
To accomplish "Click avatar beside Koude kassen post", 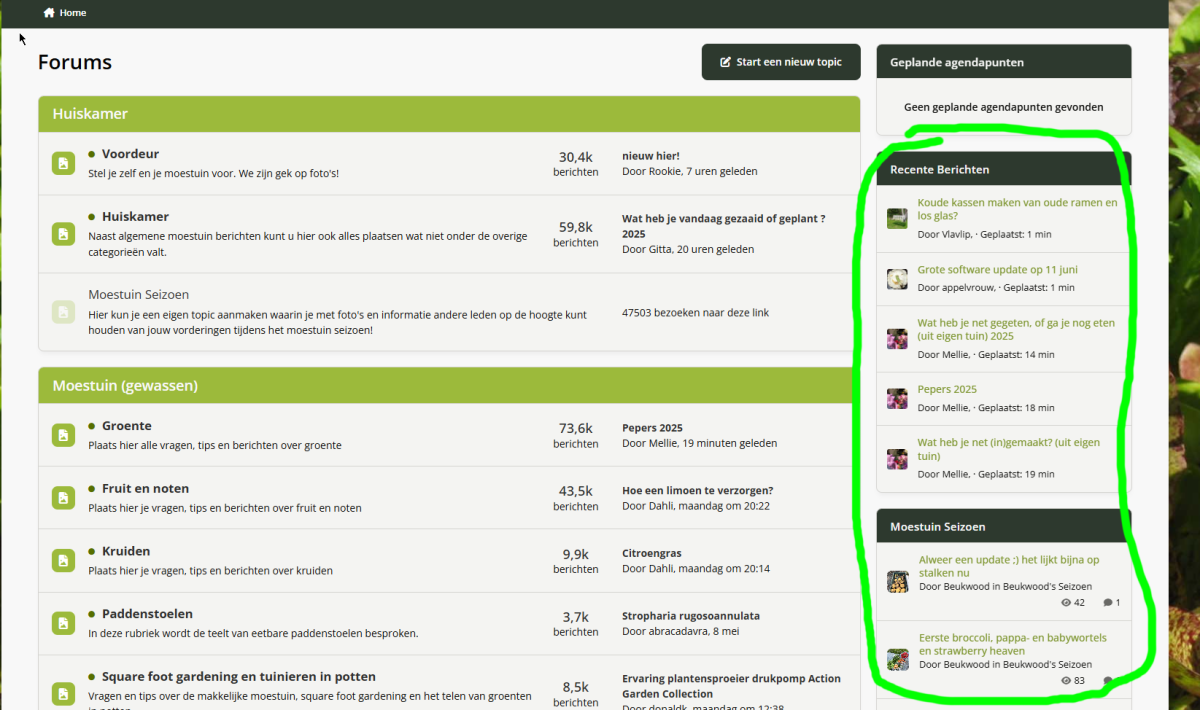I will tap(897, 219).
